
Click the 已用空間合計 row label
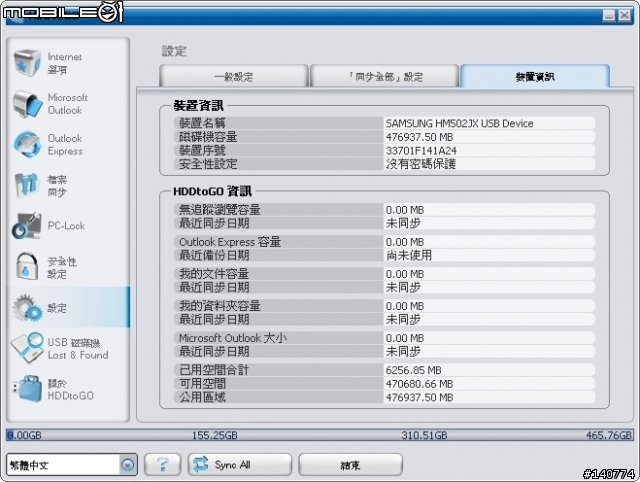pos(214,370)
